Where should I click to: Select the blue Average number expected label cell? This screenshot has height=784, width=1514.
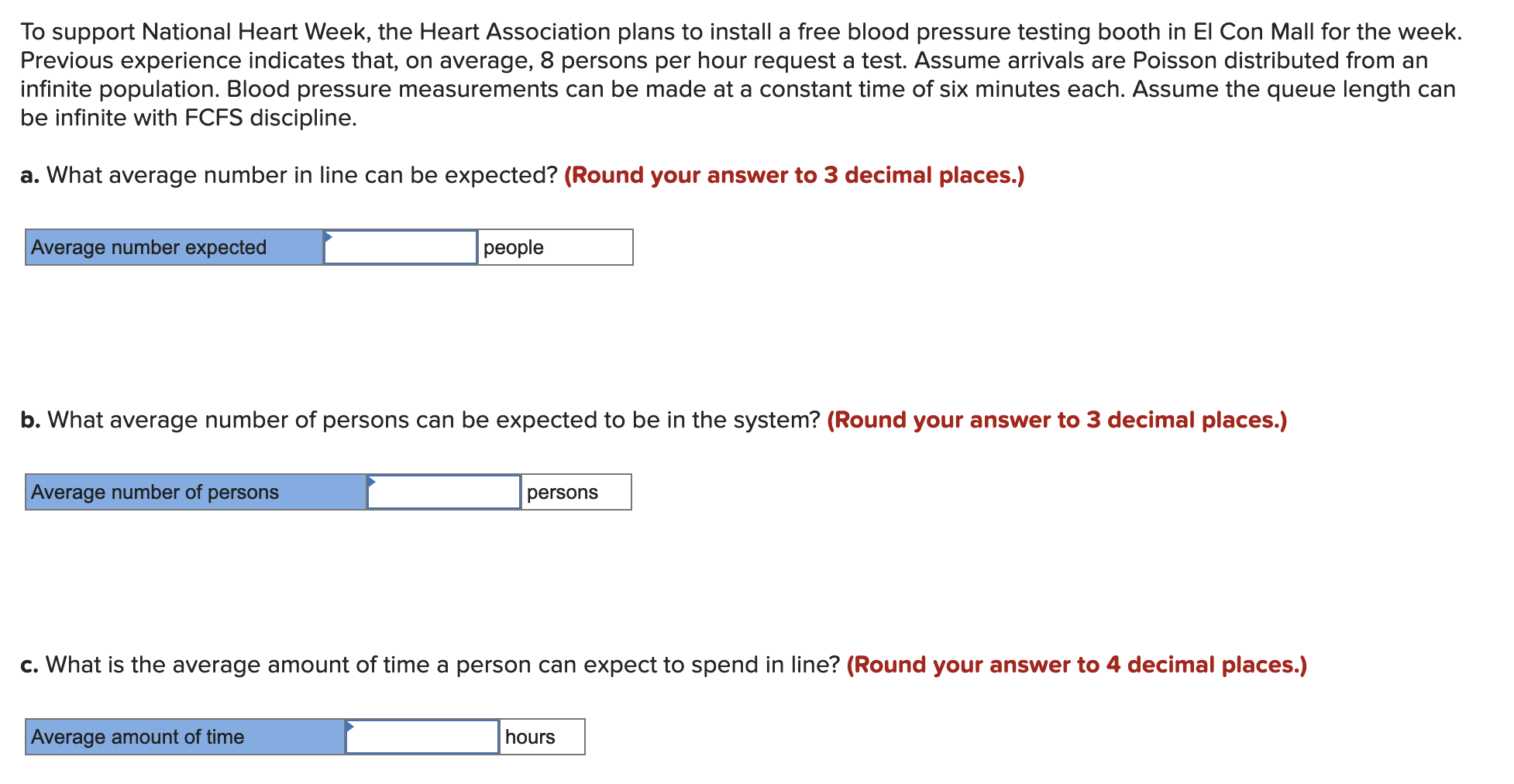pos(170,247)
